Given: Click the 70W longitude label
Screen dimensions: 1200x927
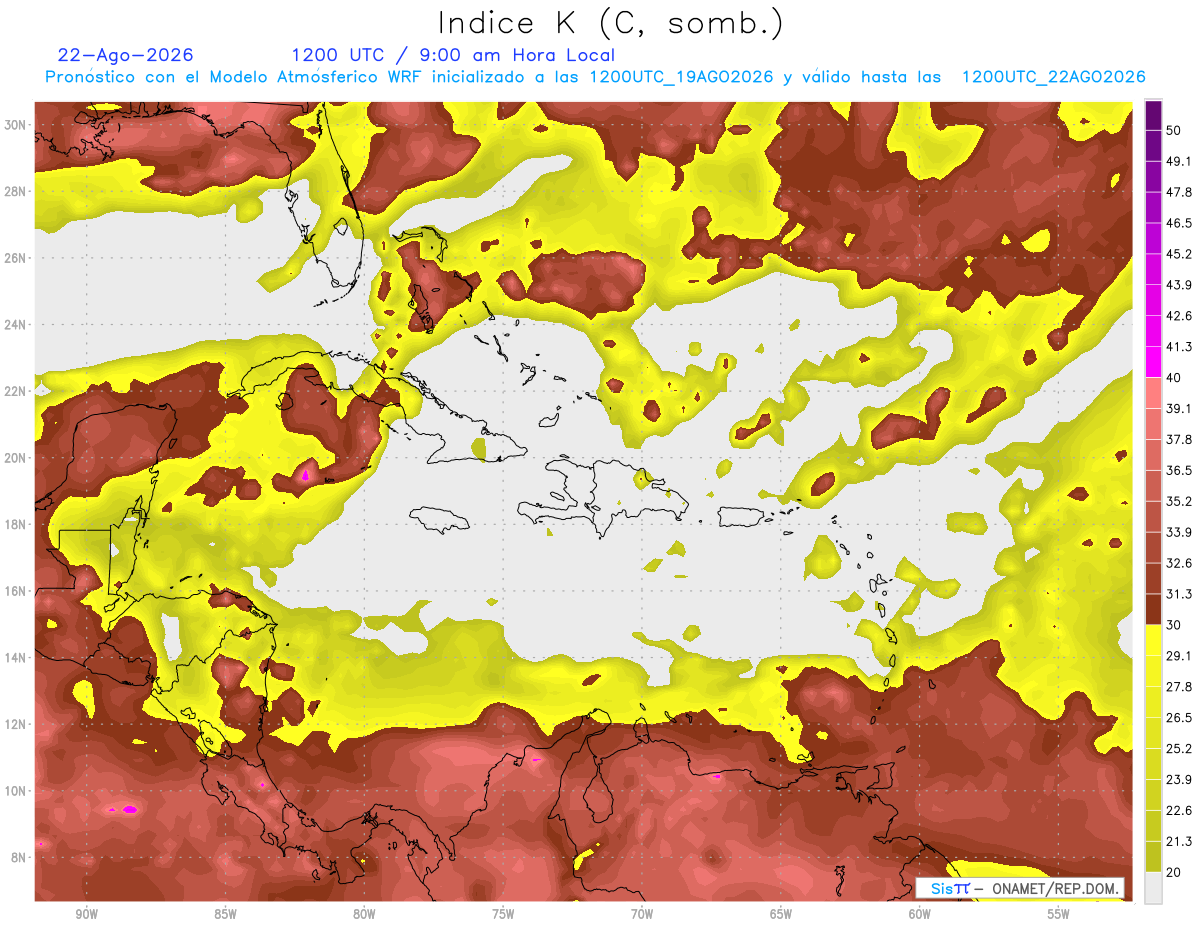Looking at the screenshot, I should (642, 914).
